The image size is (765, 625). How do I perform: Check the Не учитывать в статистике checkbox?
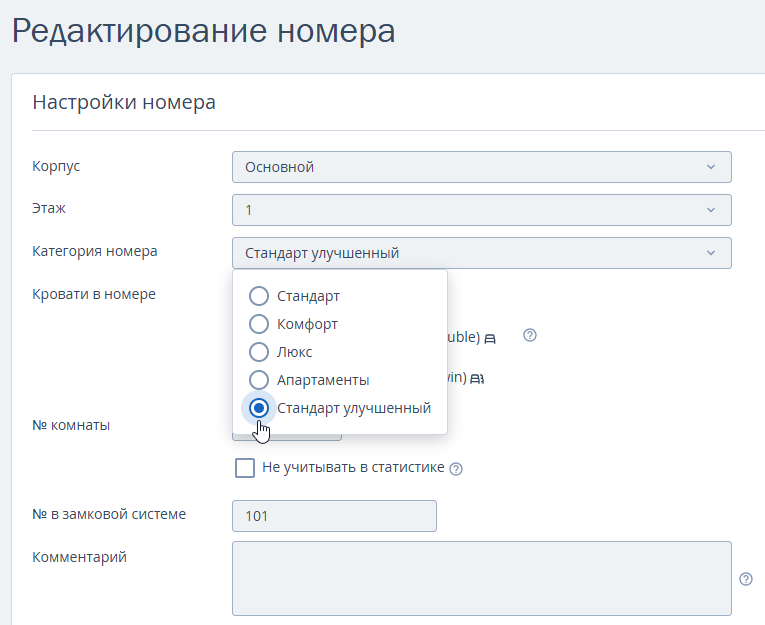coord(245,468)
